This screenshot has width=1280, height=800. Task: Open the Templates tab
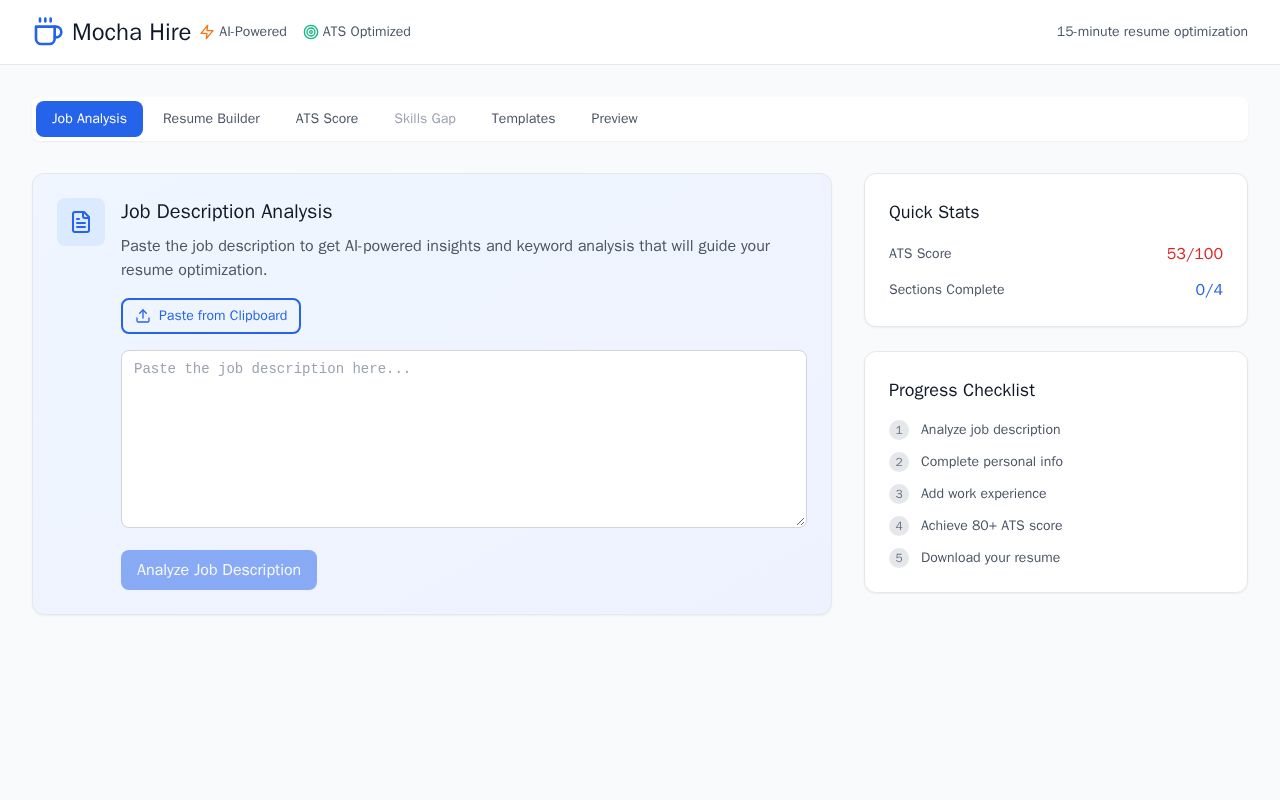pyautogui.click(x=523, y=119)
